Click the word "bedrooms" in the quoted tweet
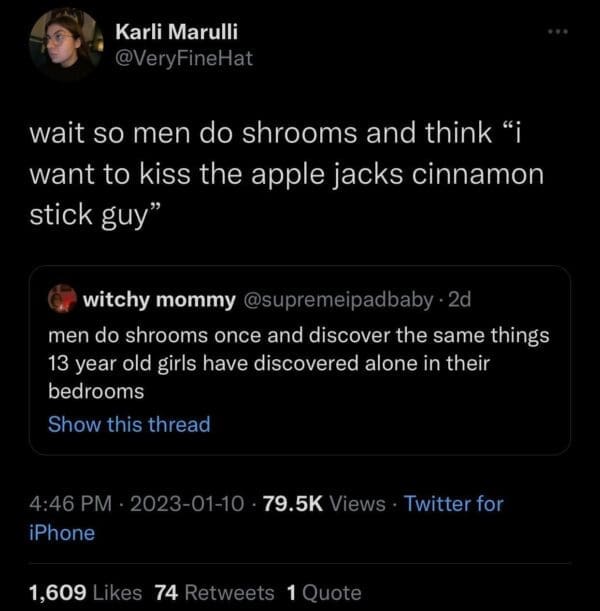 click(96, 391)
